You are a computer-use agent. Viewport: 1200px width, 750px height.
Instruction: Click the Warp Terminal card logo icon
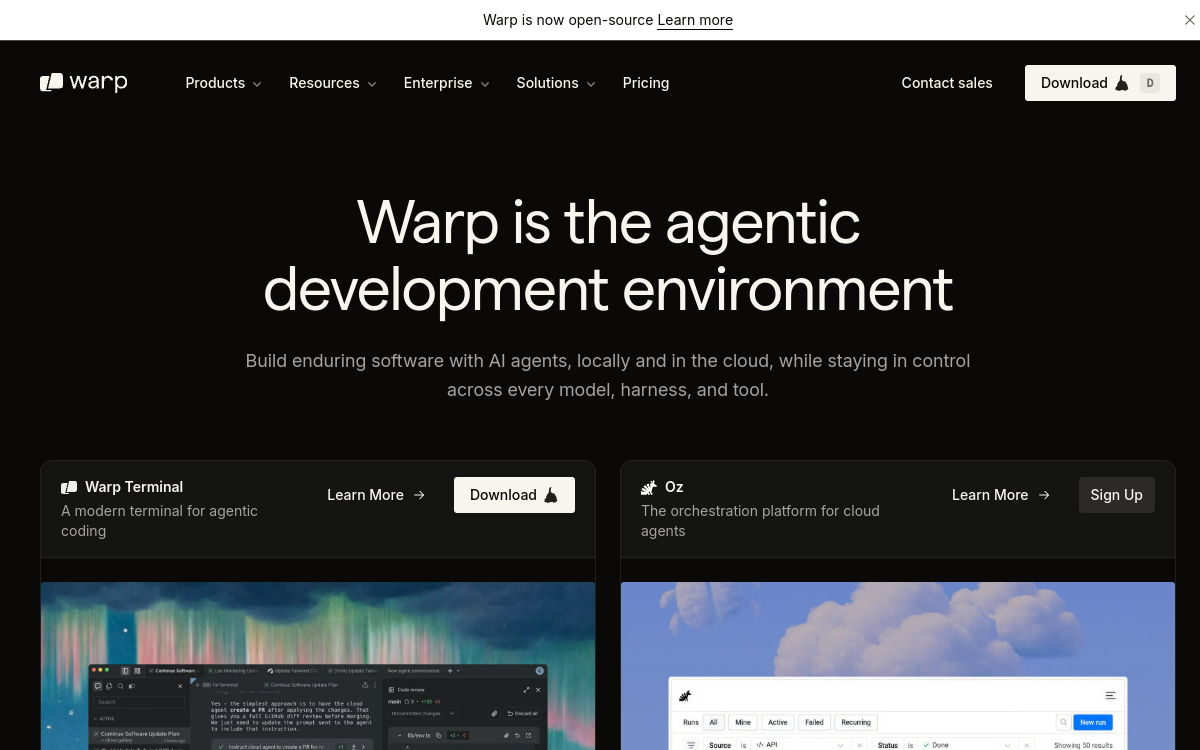pyautogui.click(x=69, y=487)
